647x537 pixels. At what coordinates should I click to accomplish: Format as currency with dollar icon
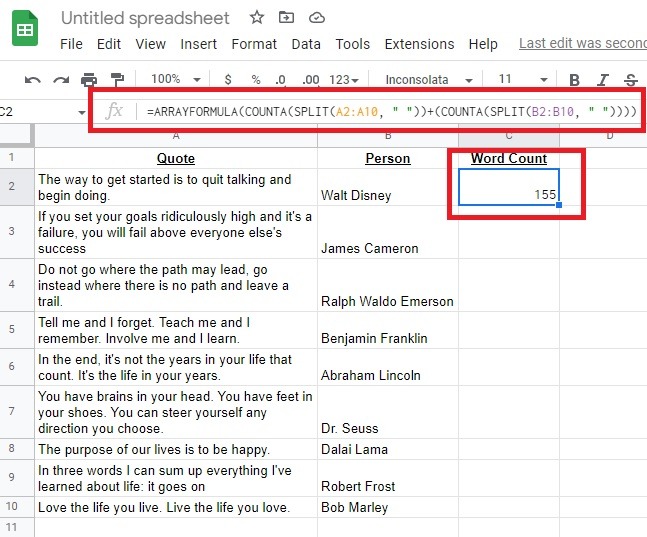point(228,79)
